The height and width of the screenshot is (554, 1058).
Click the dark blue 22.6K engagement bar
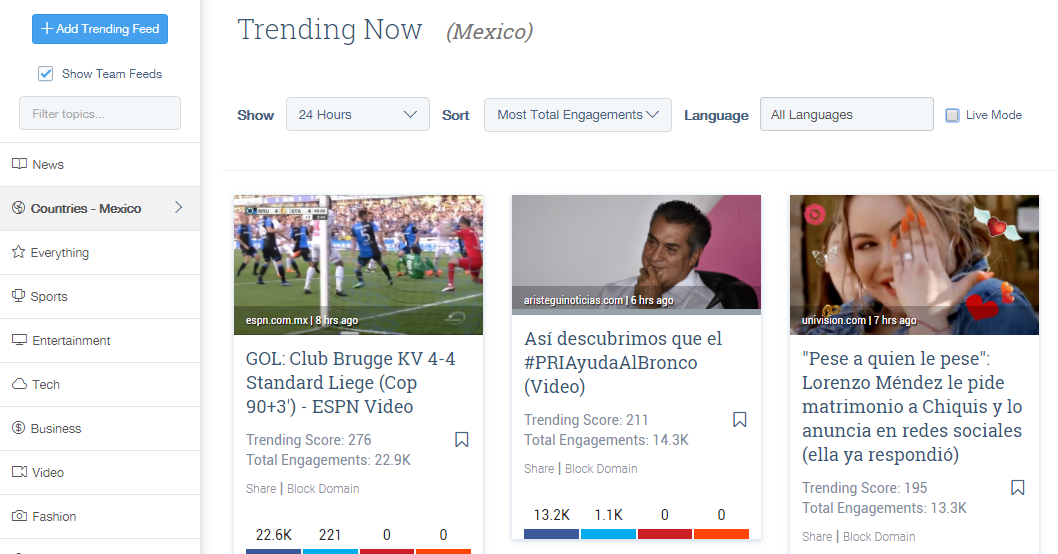tap(273, 551)
